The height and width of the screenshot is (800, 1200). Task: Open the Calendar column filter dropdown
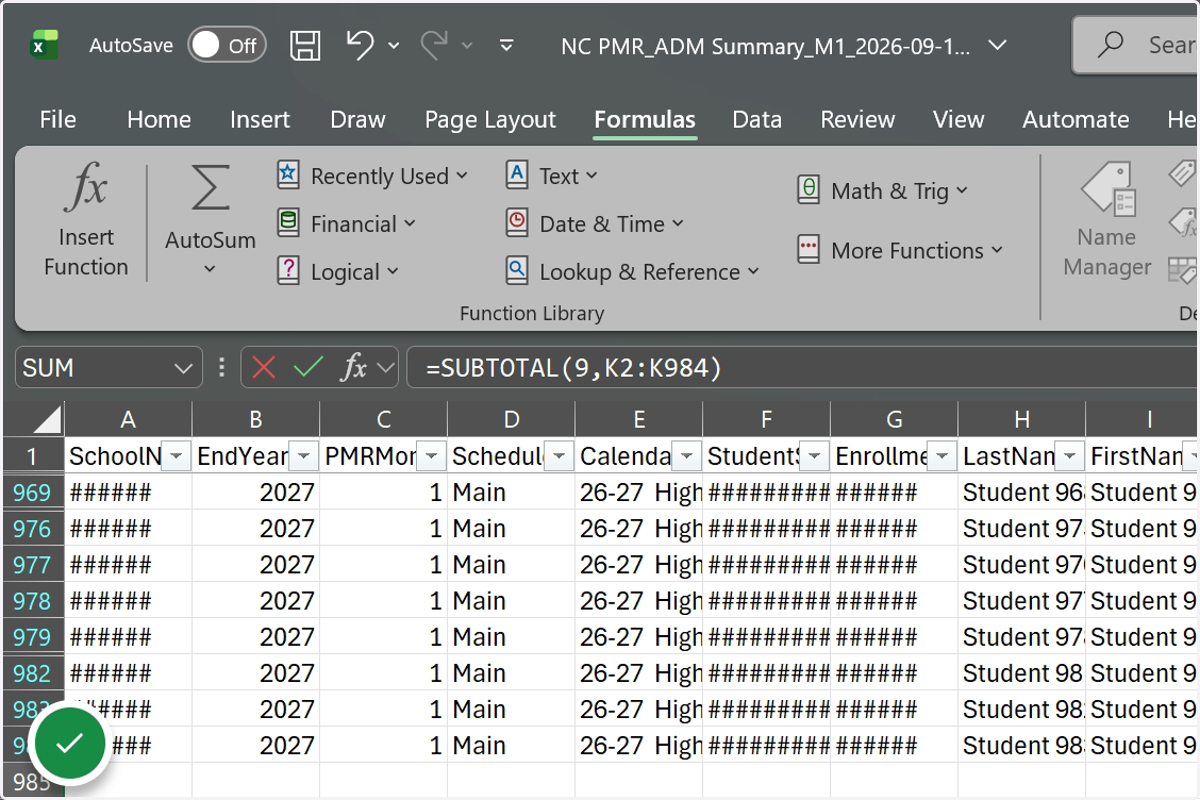(x=687, y=457)
